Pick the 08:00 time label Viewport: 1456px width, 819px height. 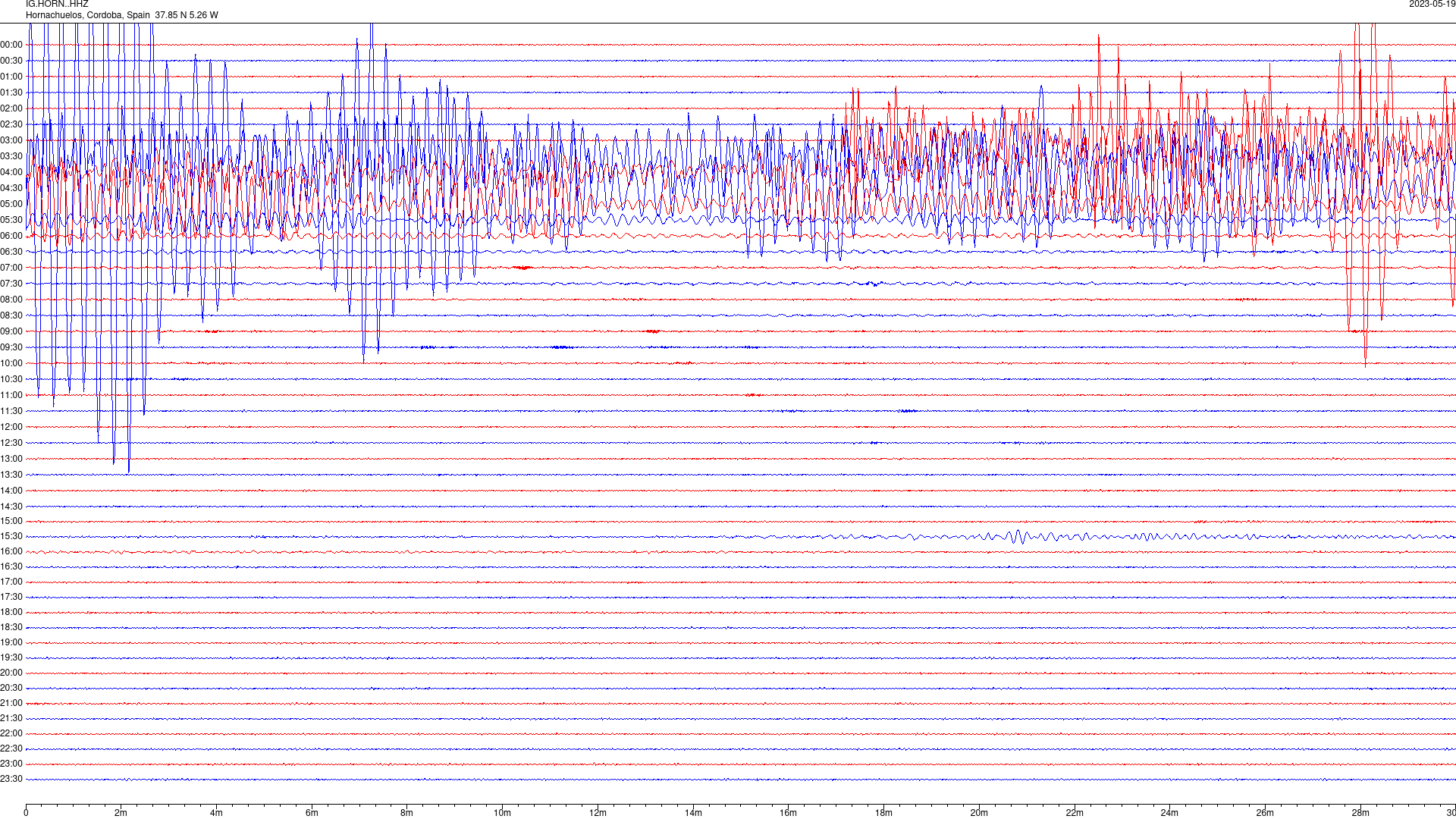tap(11, 300)
